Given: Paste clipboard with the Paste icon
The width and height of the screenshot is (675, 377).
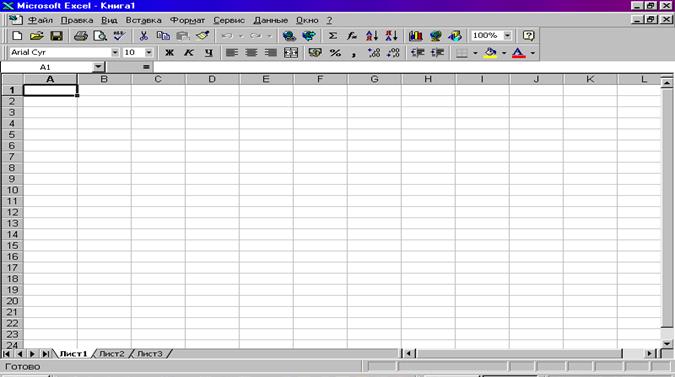Looking at the screenshot, I should [x=183, y=36].
